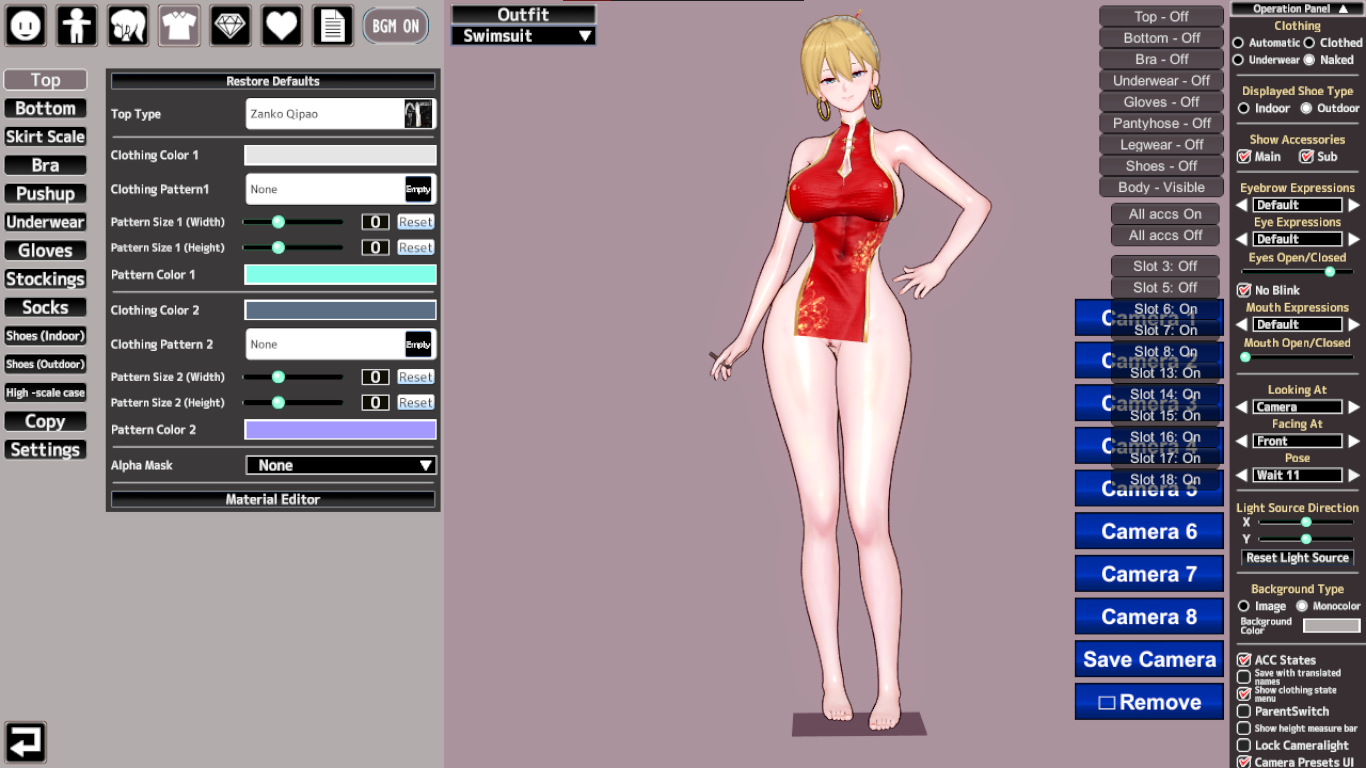Open the Alpha Mask dropdown

tap(341, 465)
